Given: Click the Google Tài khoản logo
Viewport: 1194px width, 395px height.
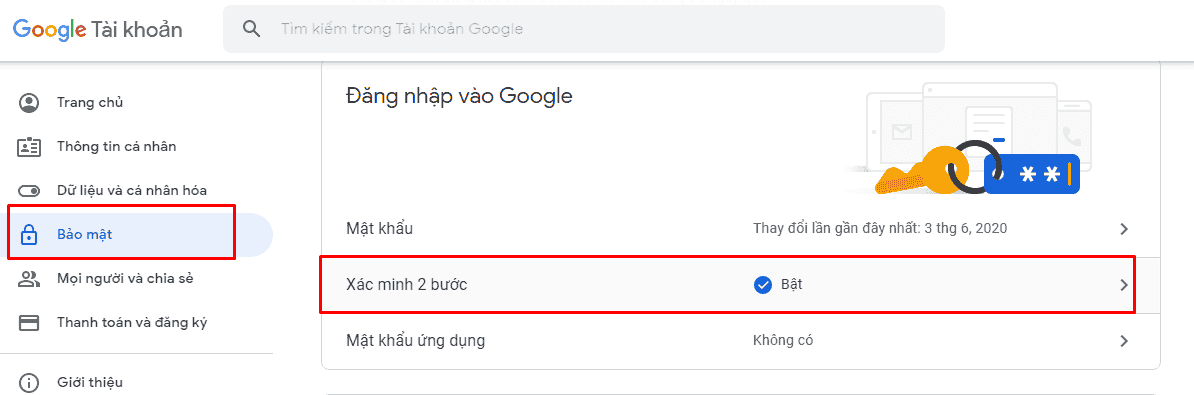Looking at the screenshot, I should pos(97,30).
